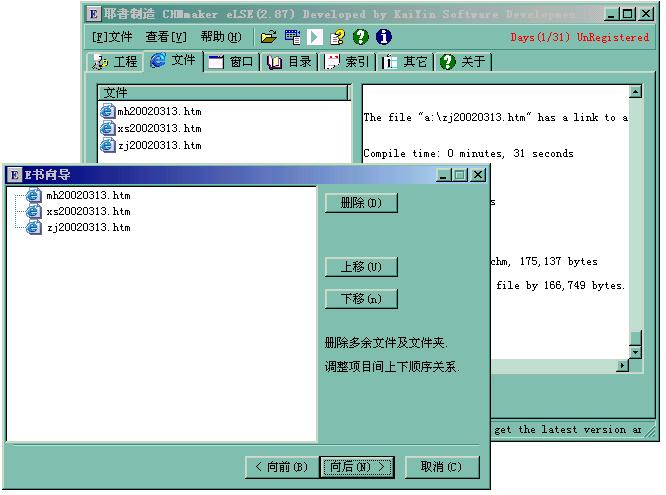Open the 查看 (View) menu

tap(165, 37)
